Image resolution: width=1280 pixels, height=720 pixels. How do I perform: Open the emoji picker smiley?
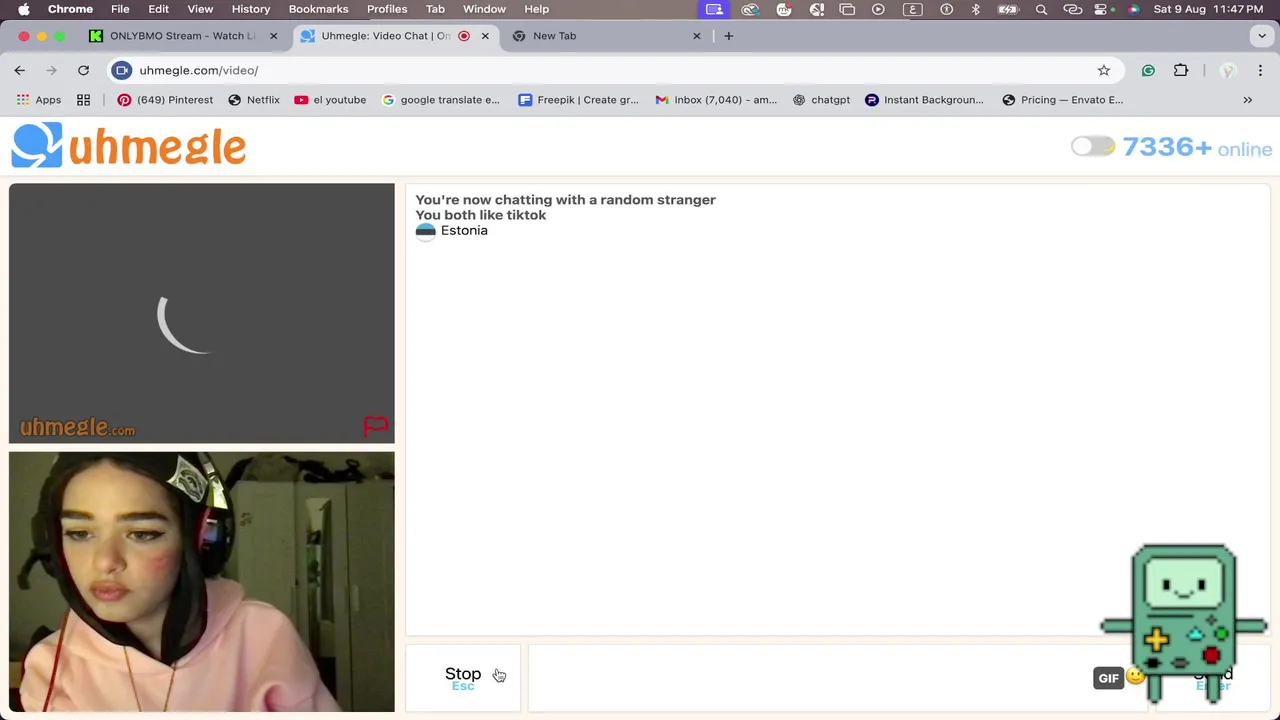(1135, 676)
